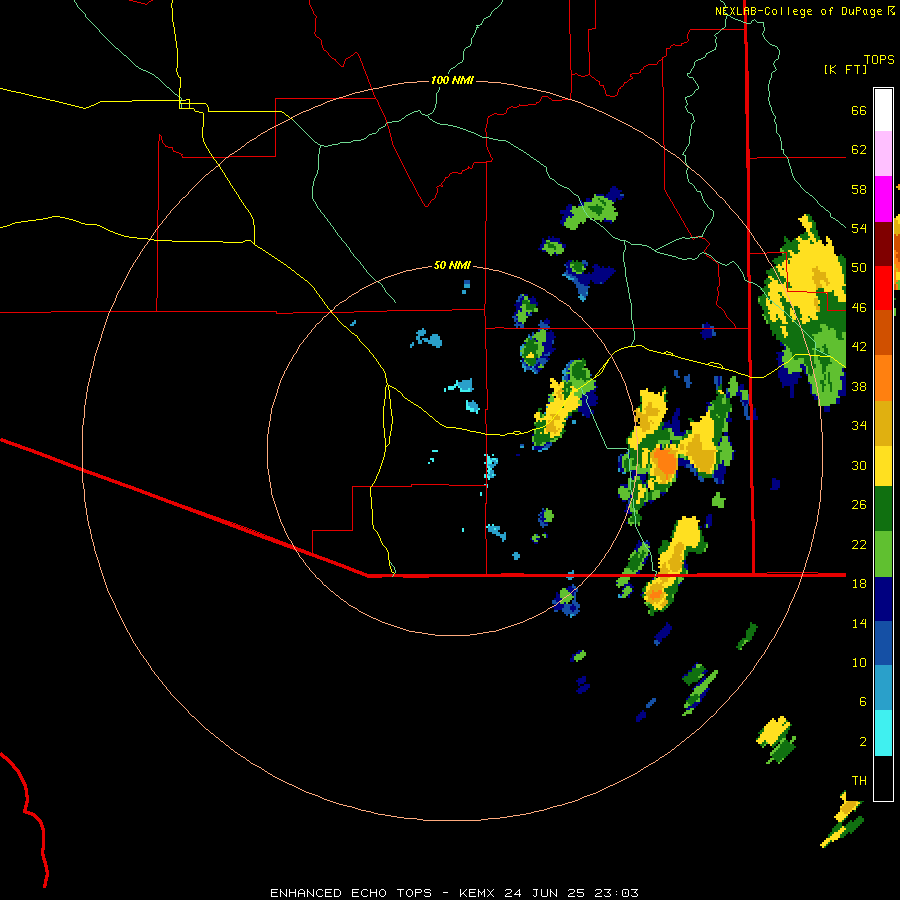Click the legend value 54

[x=859, y=228]
